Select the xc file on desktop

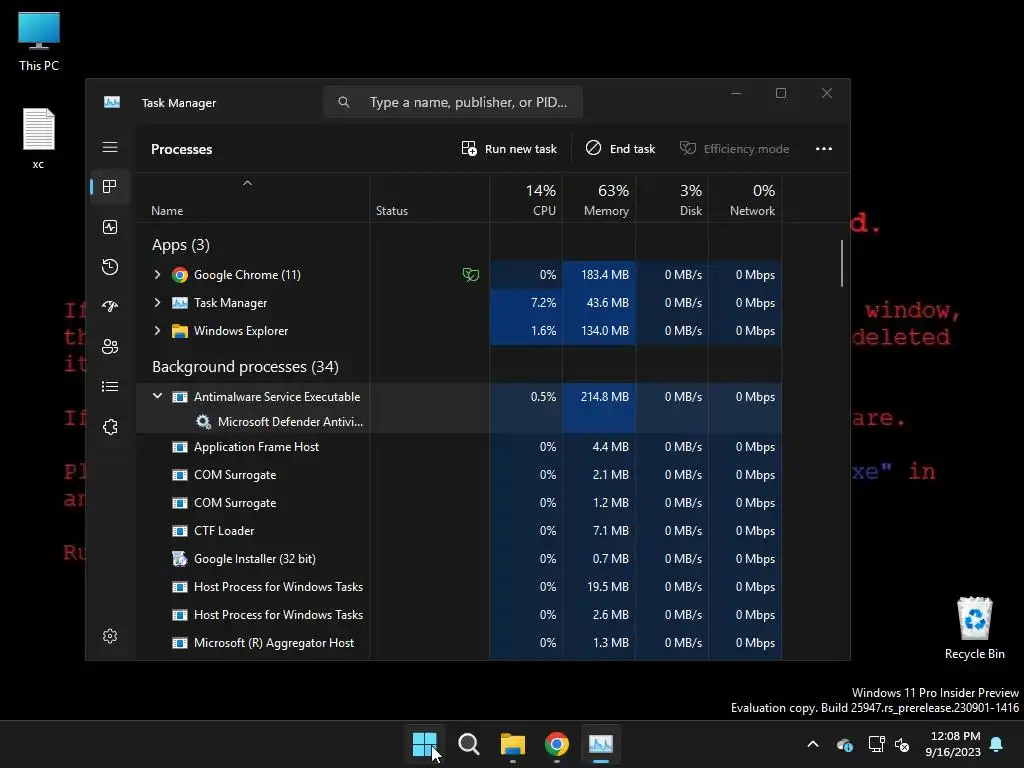(x=39, y=139)
